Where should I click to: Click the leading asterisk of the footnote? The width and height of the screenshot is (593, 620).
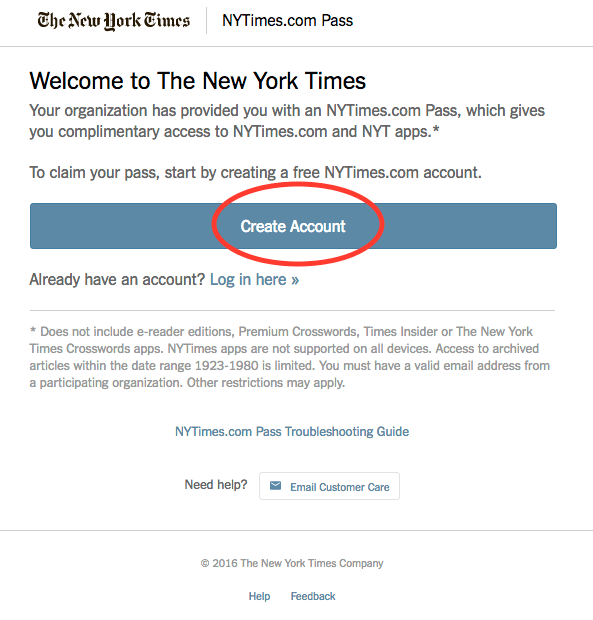point(33,330)
